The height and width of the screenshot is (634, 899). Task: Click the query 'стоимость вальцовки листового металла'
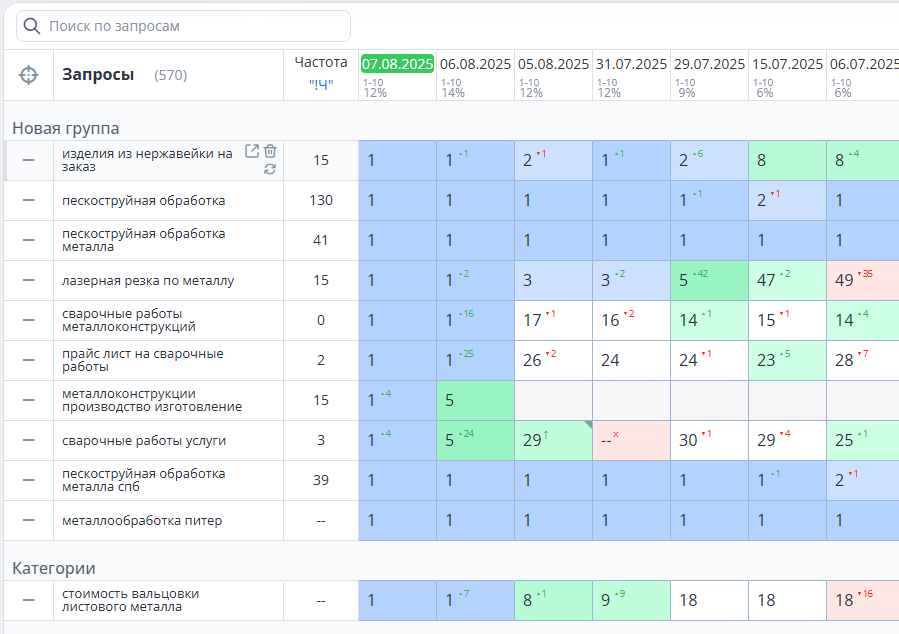(131, 600)
